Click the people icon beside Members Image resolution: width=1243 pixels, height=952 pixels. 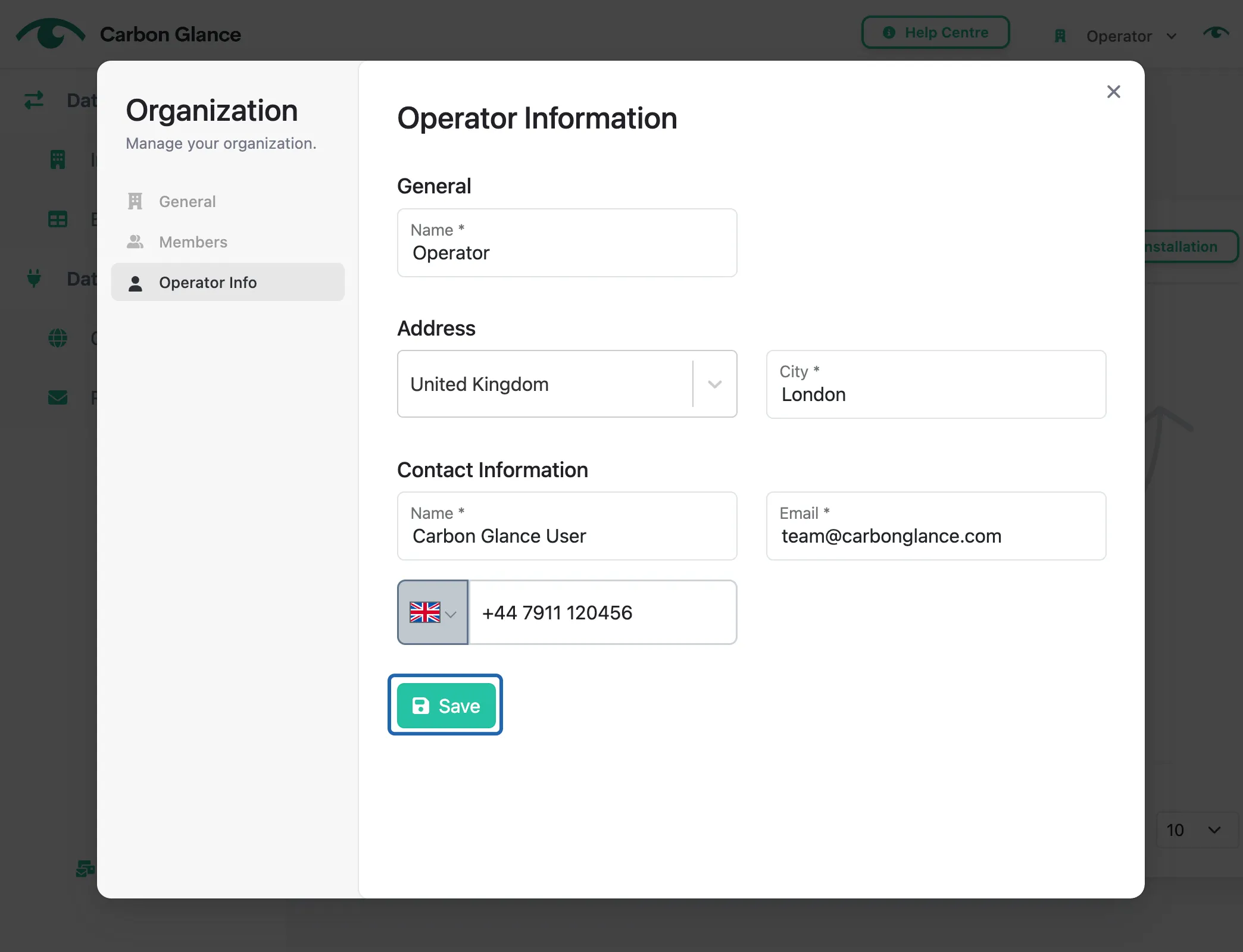(x=135, y=242)
